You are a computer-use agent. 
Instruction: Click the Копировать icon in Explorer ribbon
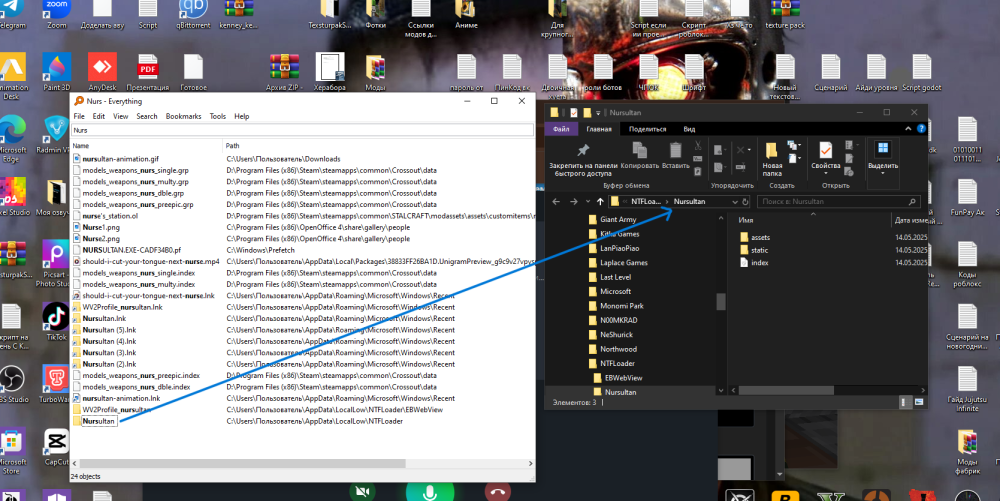[639, 150]
